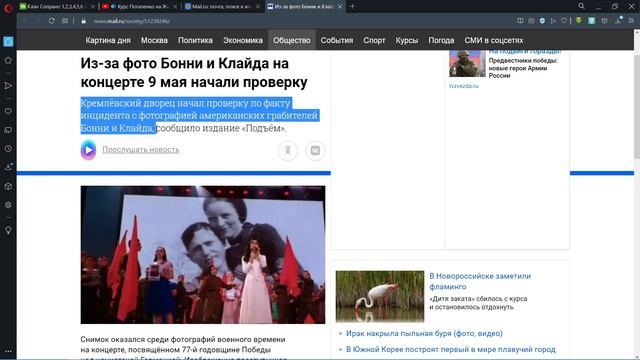Close the Клан Сопрано tab

[x=93, y=7]
